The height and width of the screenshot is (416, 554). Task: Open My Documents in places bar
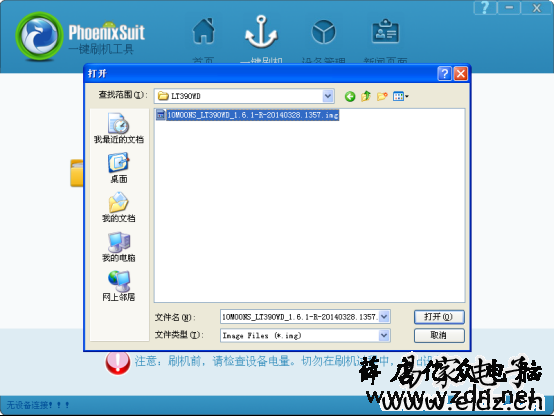119,207
